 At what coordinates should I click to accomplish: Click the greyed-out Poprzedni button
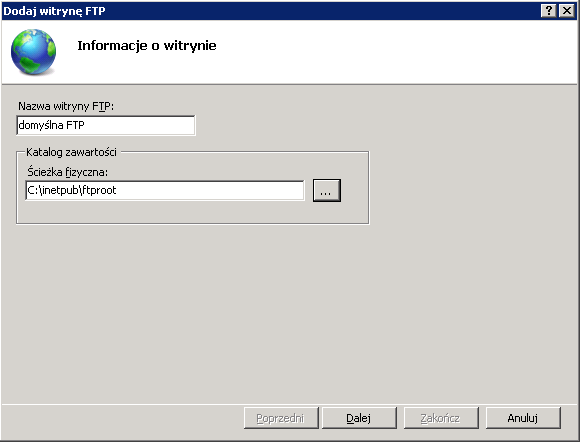point(281,418)
